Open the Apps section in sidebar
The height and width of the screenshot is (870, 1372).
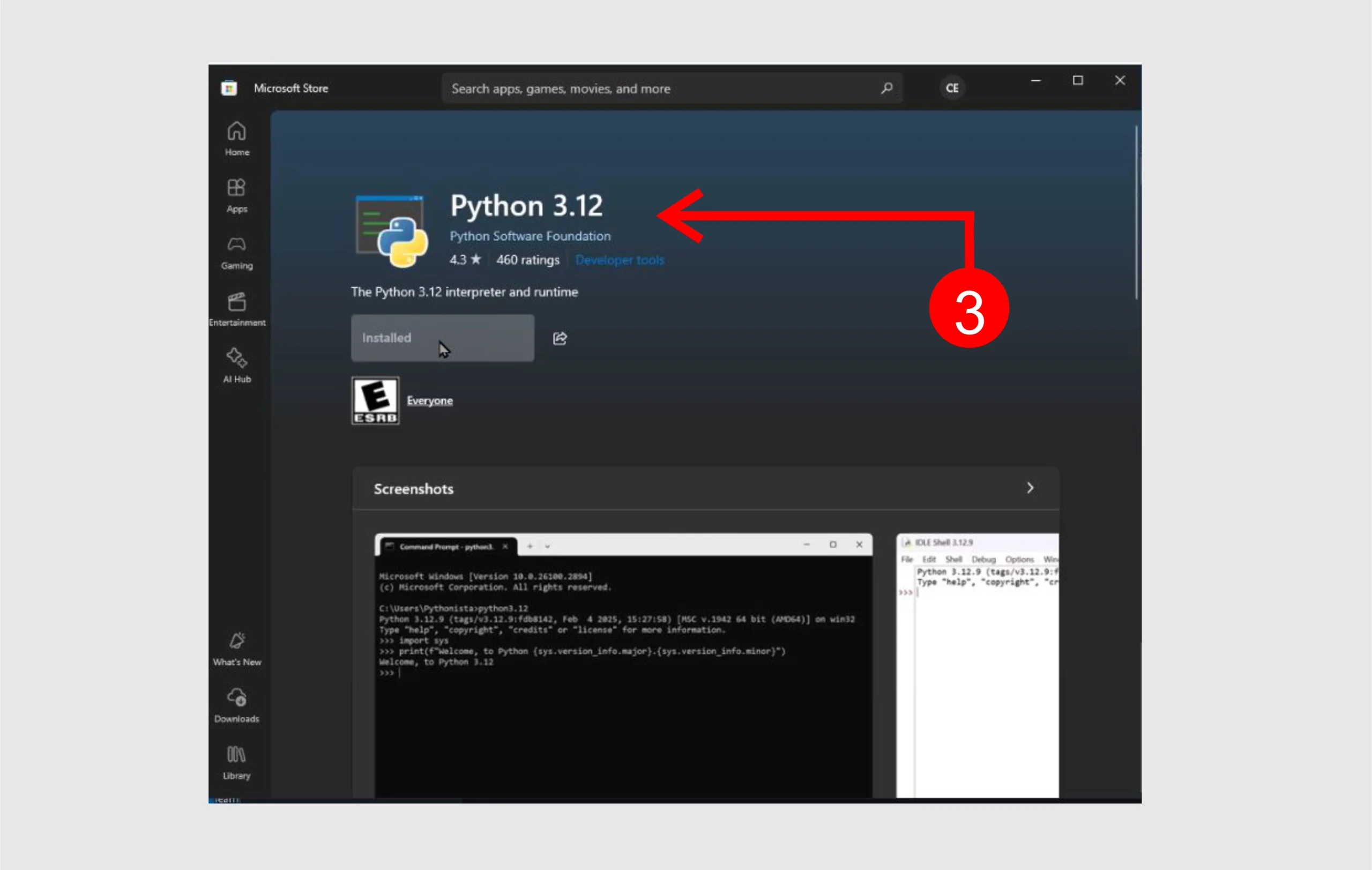[236, 196]
